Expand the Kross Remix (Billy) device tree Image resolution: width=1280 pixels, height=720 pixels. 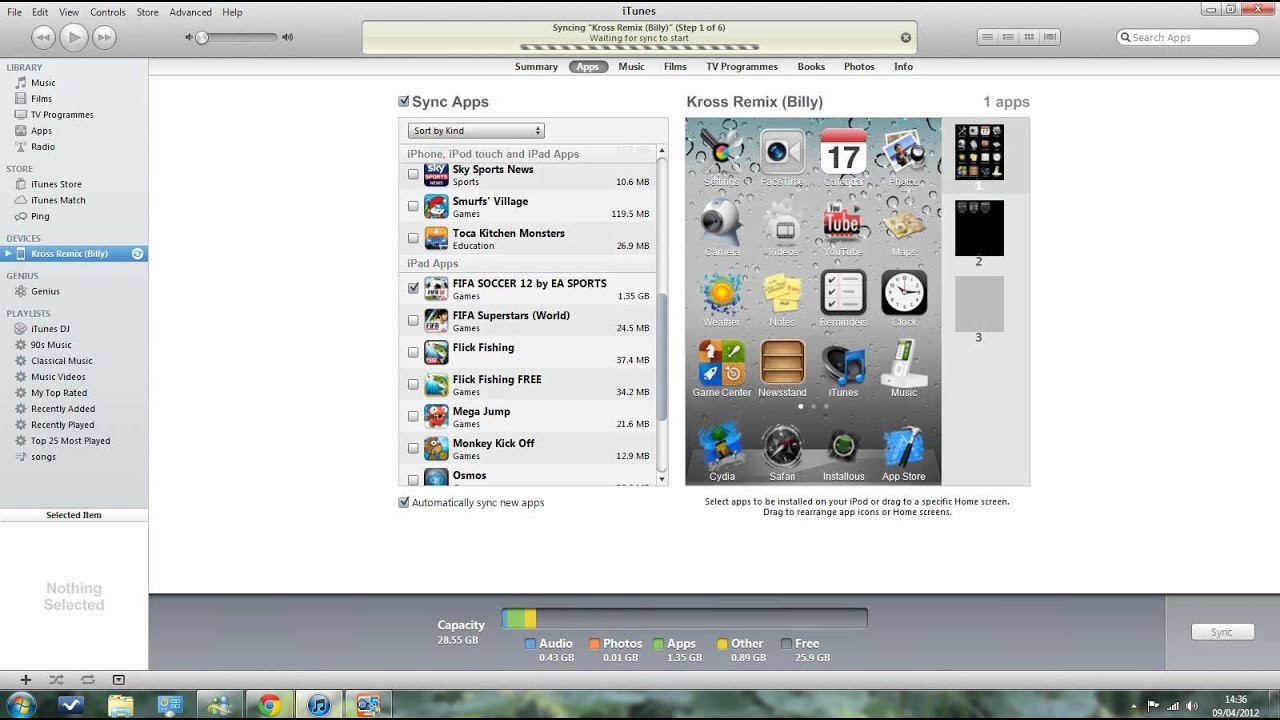[x=8, y=254]
